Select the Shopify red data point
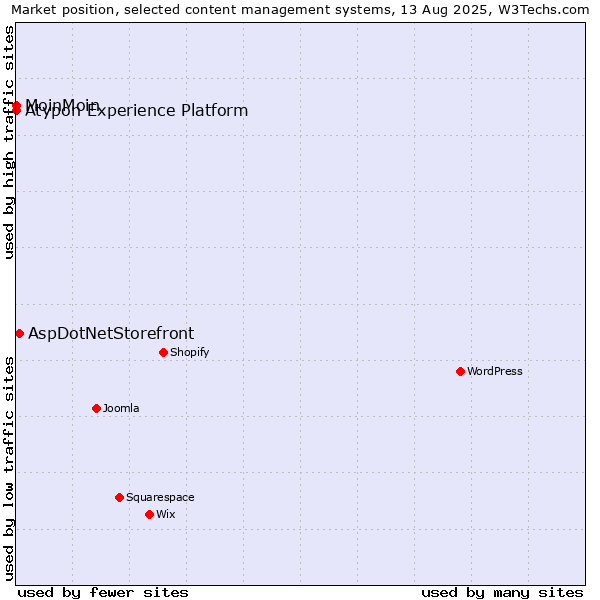The width and height of the screenshot is (600, 600). (x=163, y=352)
